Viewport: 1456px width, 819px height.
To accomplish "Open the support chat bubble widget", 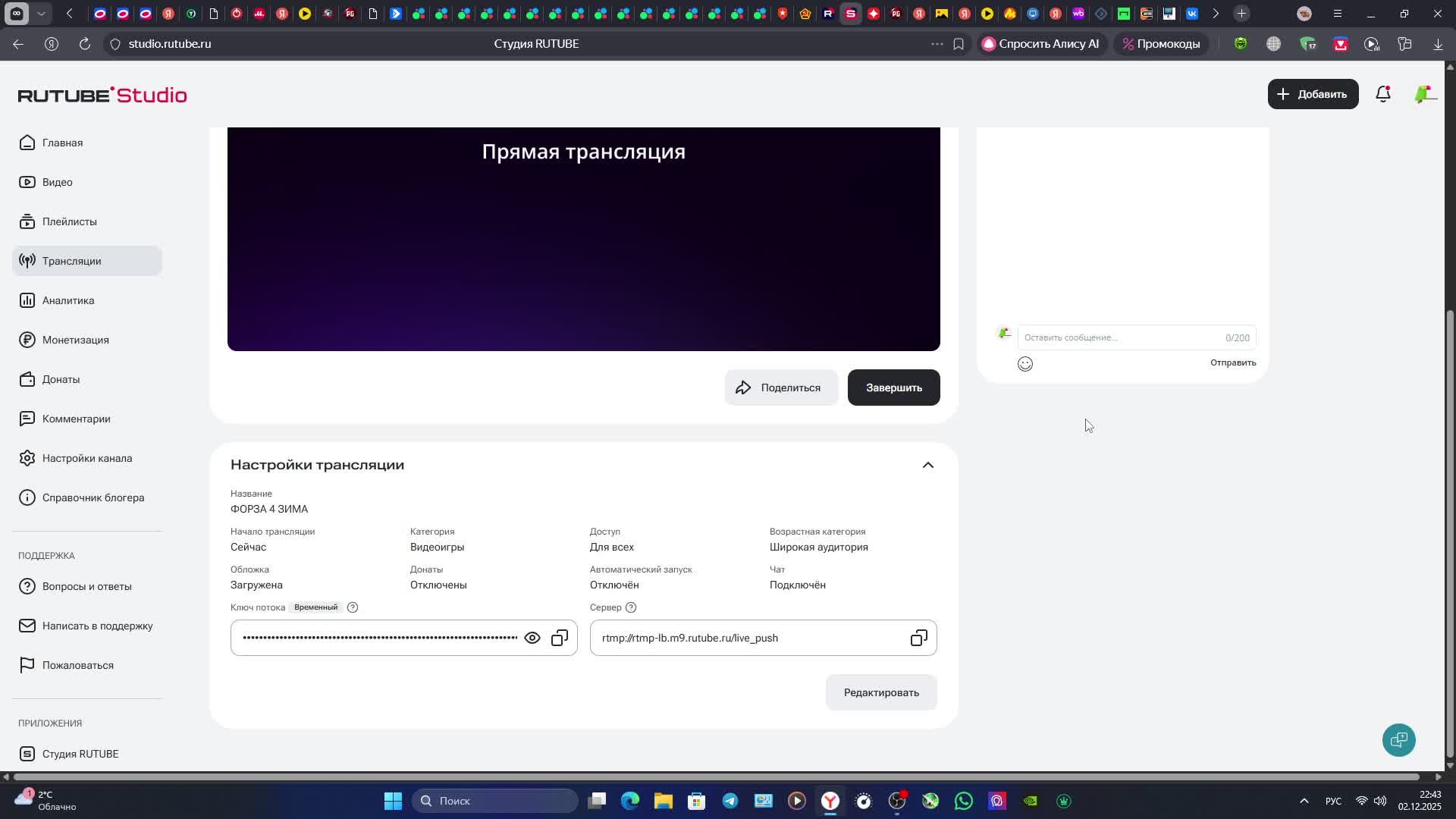I will pos(1398,739).
